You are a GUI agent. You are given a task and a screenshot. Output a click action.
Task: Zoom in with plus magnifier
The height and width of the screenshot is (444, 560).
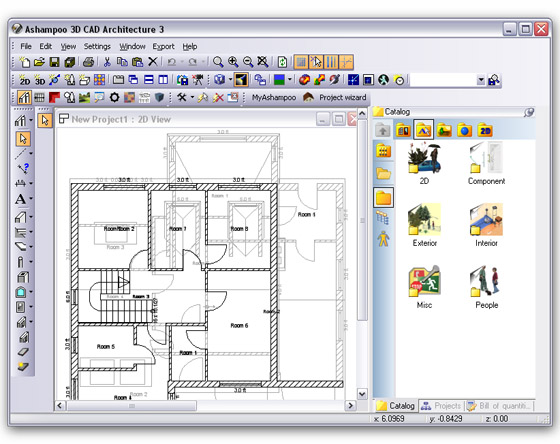pos(233,62)
